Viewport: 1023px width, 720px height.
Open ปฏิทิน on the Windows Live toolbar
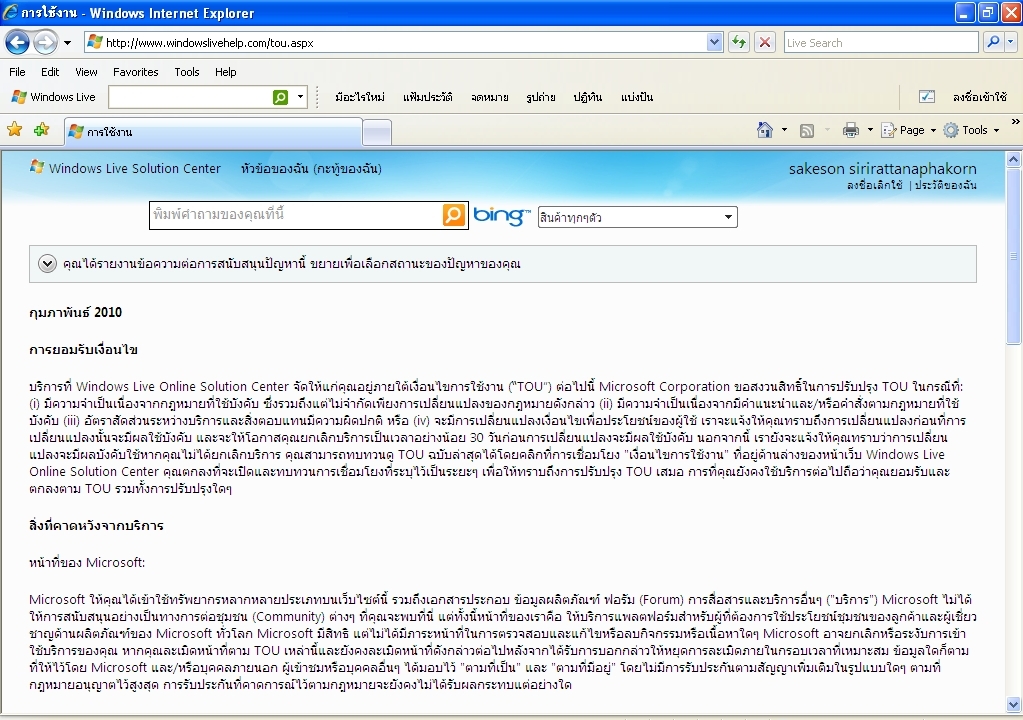pos(588,97)
